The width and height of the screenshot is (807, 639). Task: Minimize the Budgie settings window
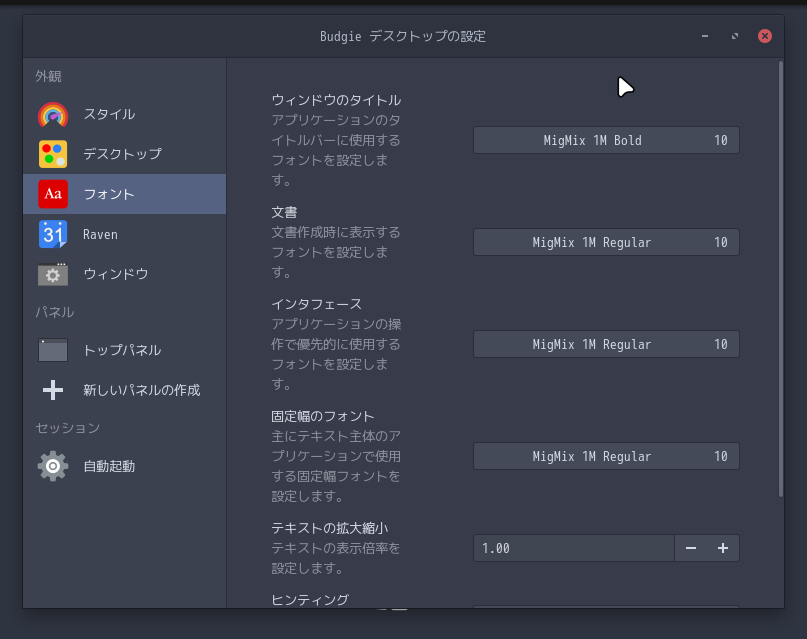coord(705,36)
